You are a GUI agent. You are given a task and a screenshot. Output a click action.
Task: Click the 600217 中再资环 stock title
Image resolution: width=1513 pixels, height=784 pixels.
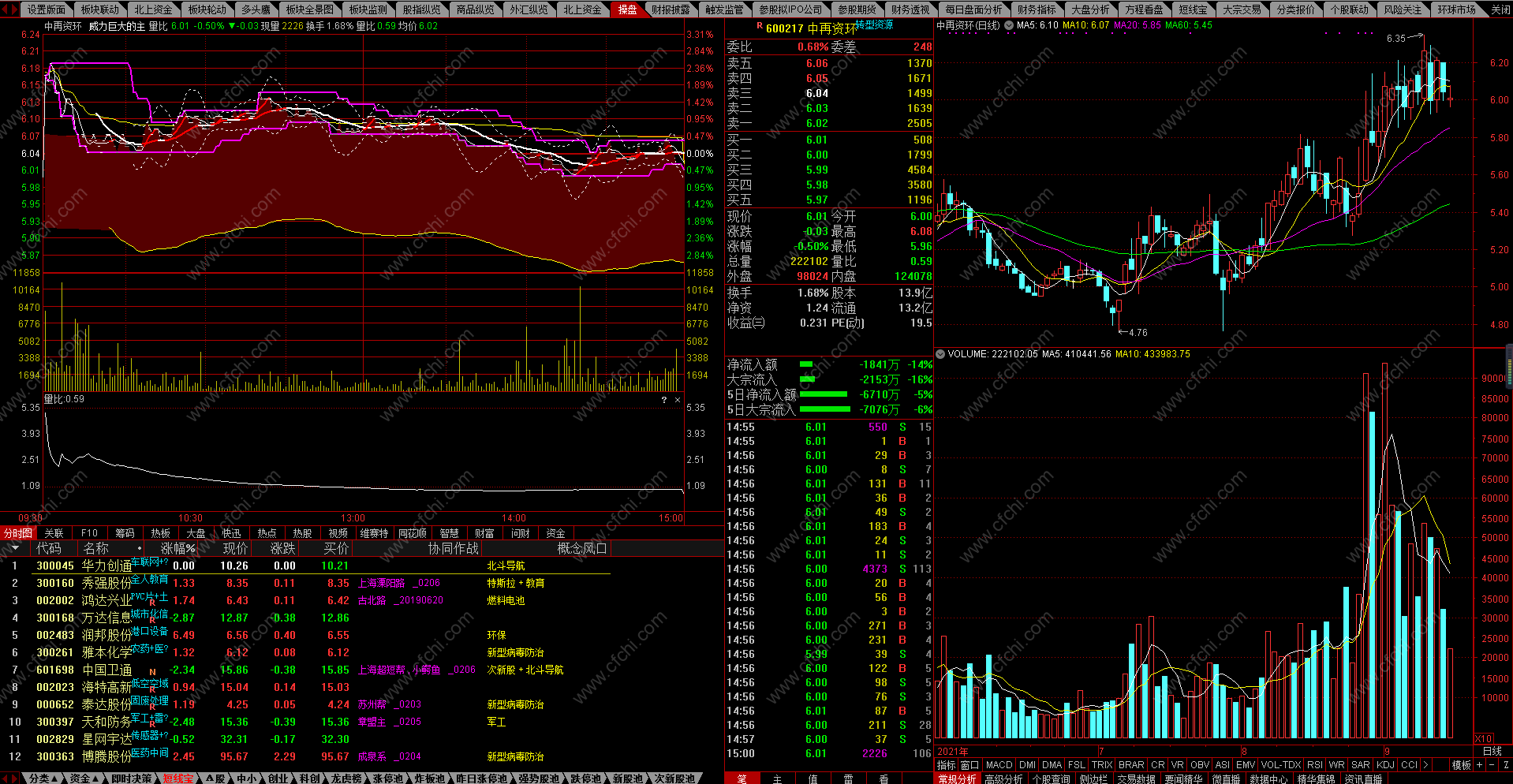[x=810, y=28]
